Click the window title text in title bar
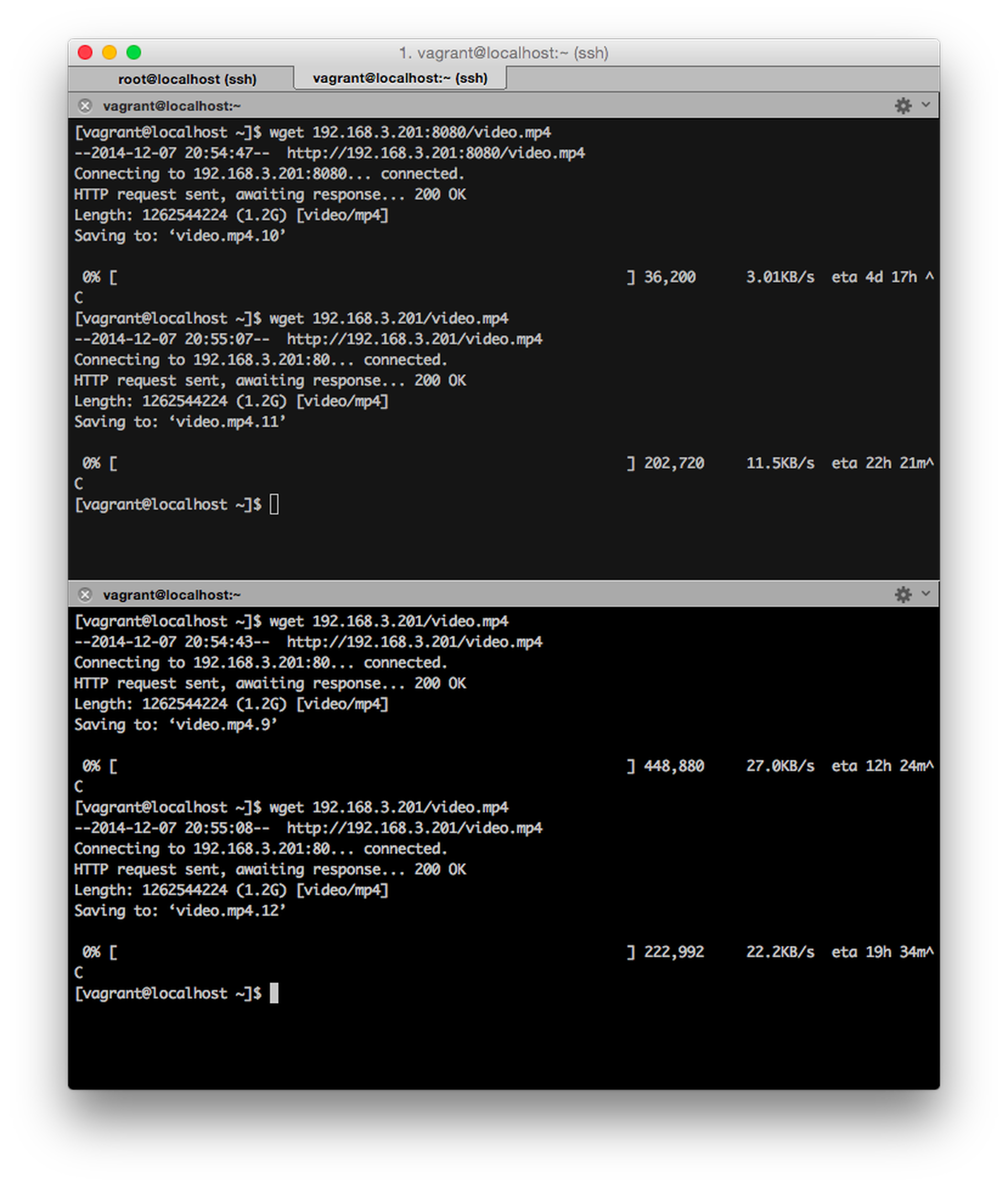 (503, 53)
